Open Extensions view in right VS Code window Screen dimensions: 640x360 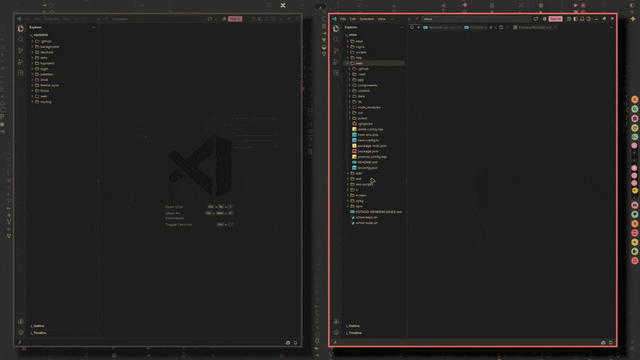pos(336,73)
